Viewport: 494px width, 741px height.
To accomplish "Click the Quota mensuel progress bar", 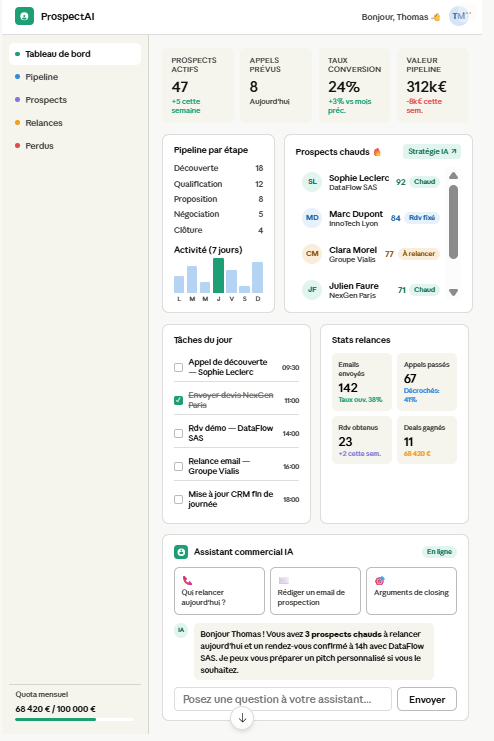I will click(x=74, y=719).
